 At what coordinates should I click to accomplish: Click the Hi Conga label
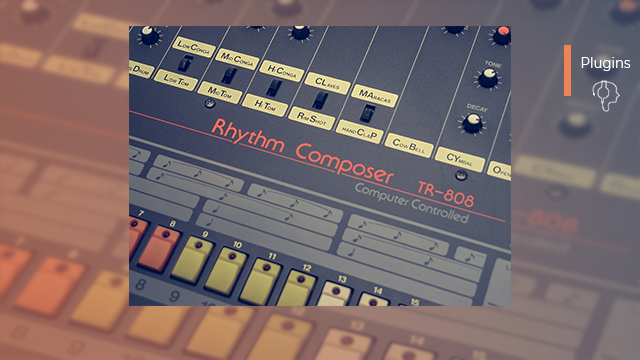[282, 71]
